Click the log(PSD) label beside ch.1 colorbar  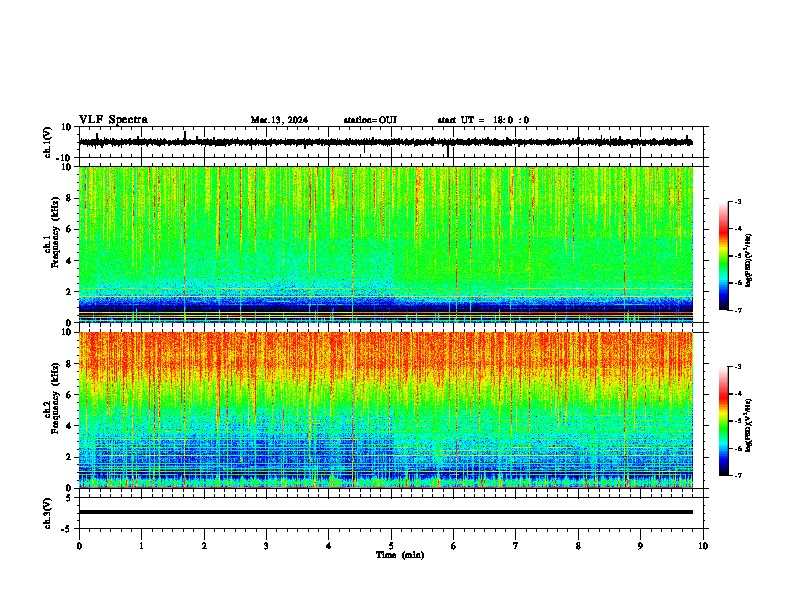pyautogui.click(x=748, y=260)
